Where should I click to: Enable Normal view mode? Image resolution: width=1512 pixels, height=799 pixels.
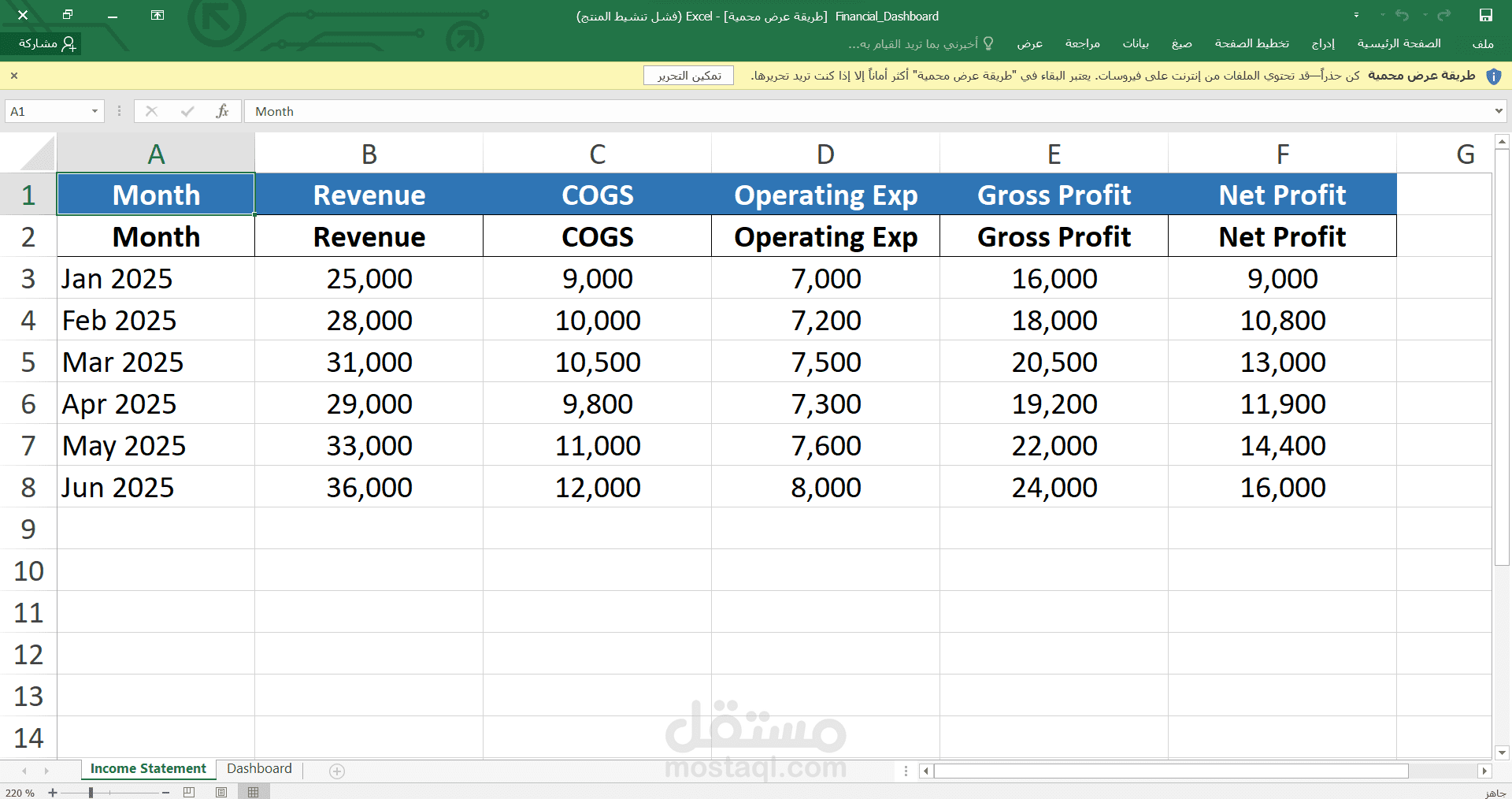click(x=254, y=793)
